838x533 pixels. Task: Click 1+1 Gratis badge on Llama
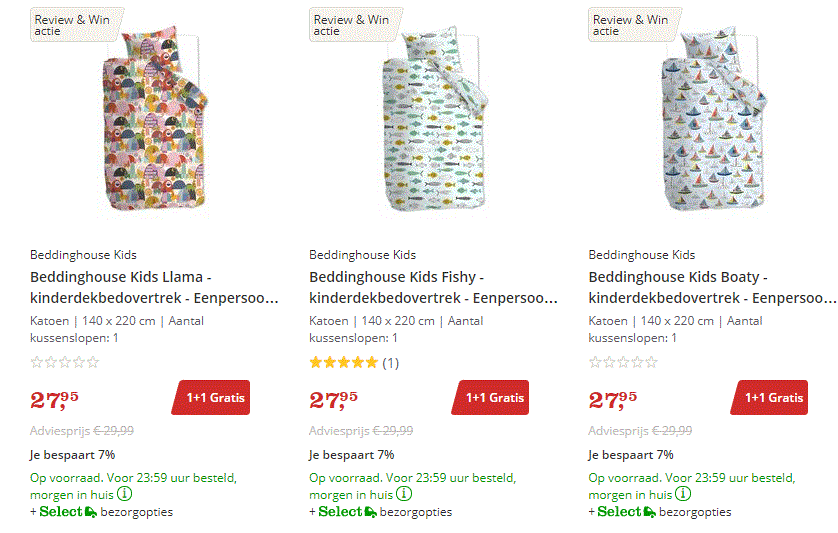(211, 398)
